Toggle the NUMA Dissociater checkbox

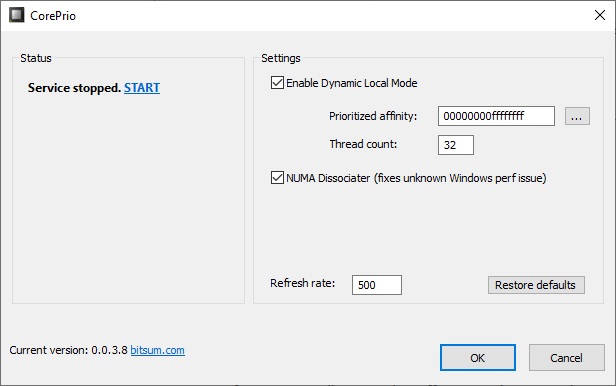[x=277, y=177]
